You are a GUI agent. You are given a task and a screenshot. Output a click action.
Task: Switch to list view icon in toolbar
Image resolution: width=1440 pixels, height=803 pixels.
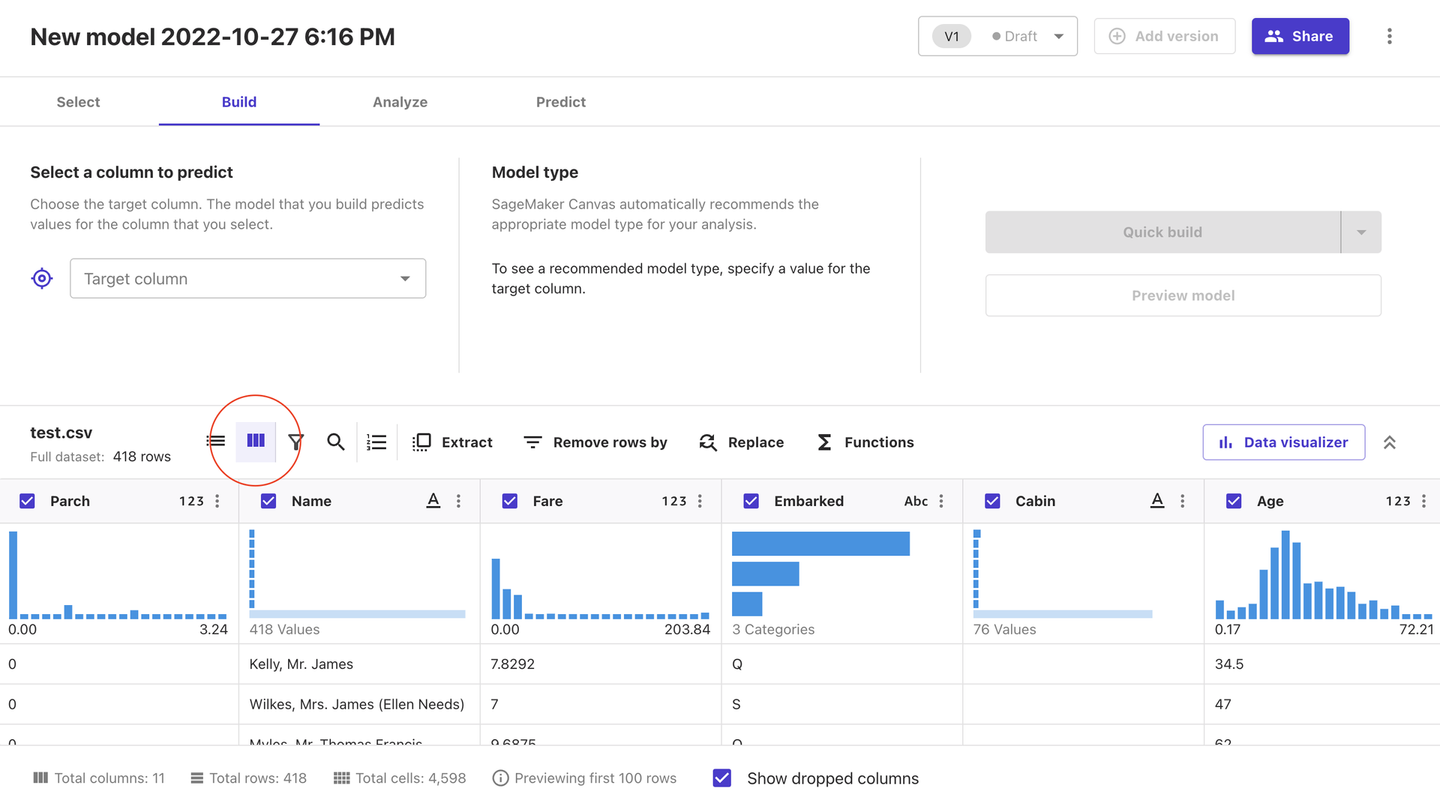coord(216,441)
